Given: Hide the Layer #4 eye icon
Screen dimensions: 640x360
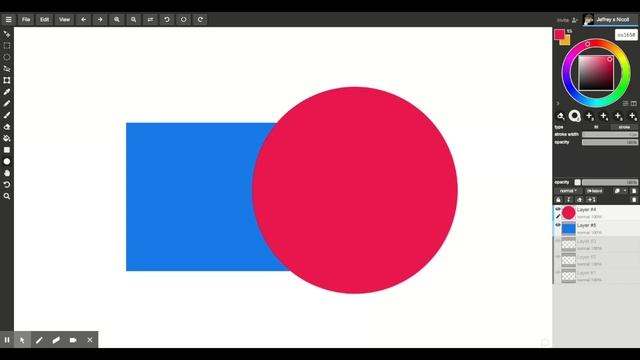Looking at the screenshot, I should click(x=558, y=209).
